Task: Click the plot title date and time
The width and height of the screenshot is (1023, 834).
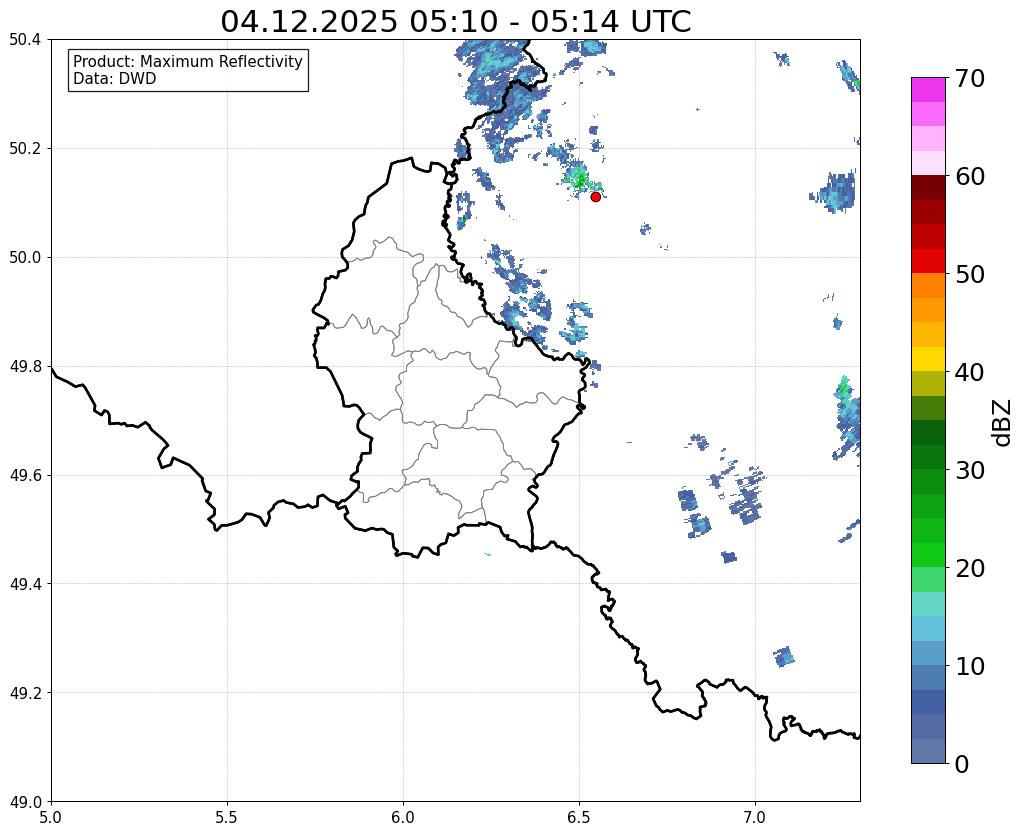Action: (x=455, y=21)
